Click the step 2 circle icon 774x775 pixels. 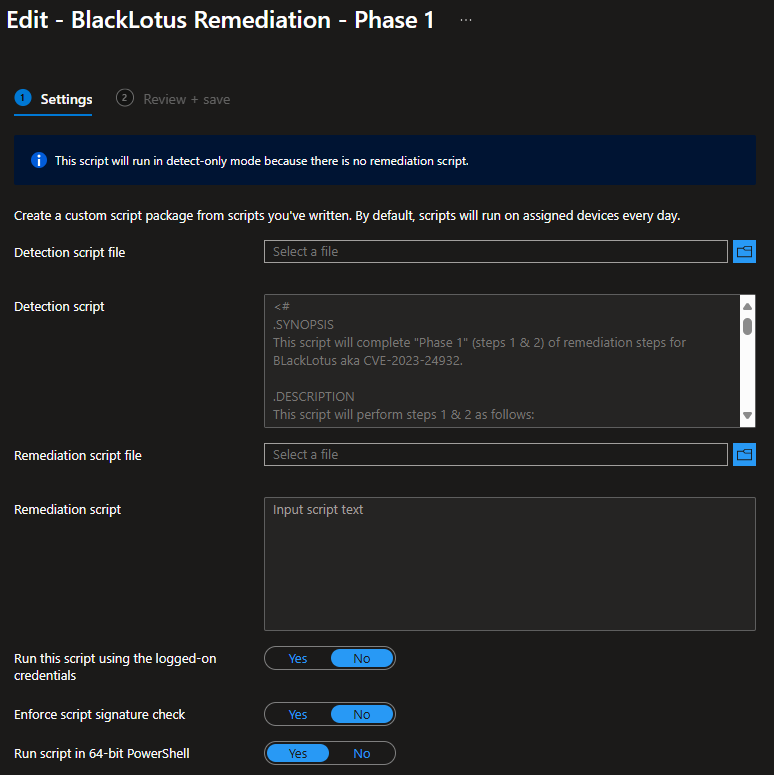tap(125, 98)
